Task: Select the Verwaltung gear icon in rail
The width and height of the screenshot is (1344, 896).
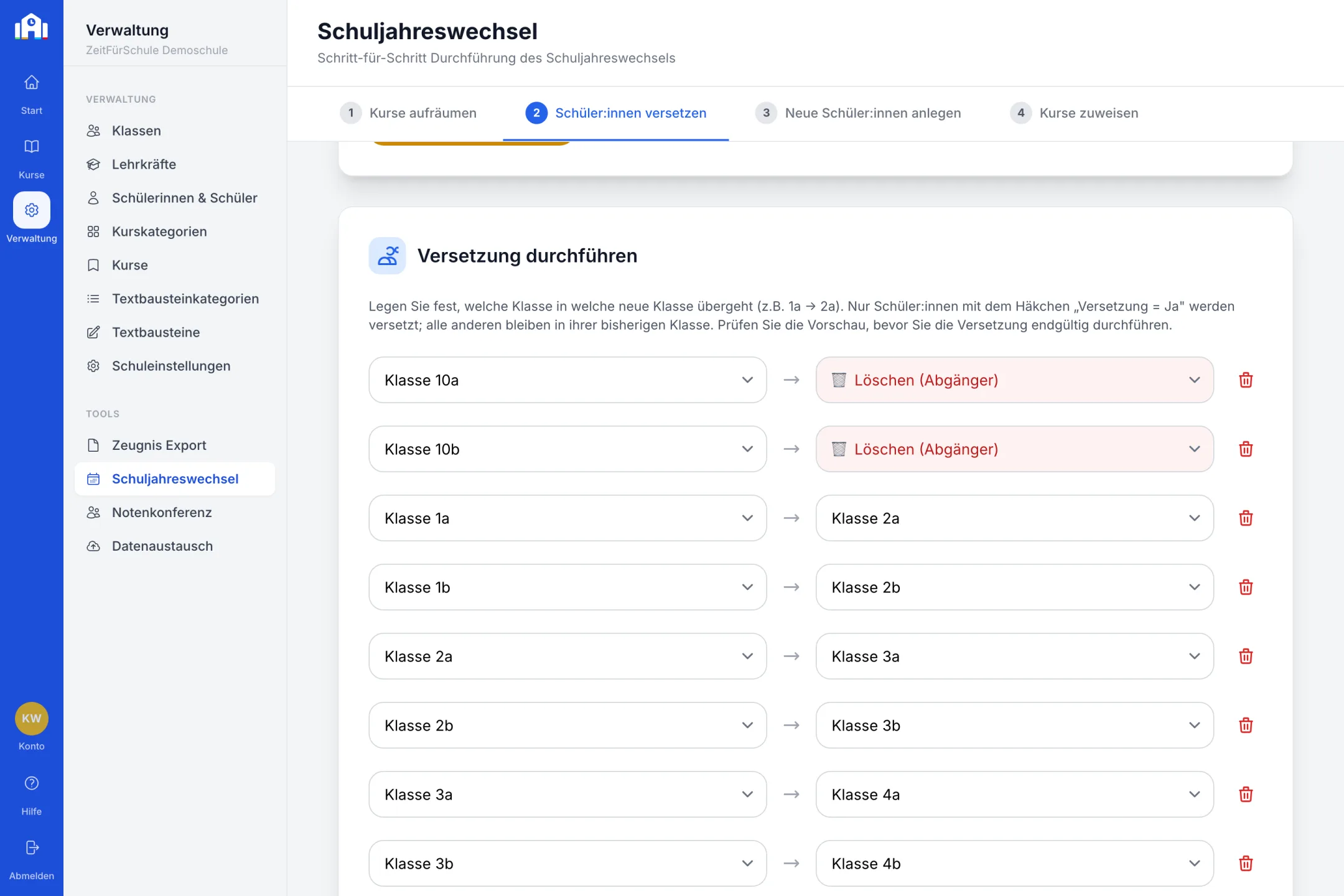Action: [31, 210]
